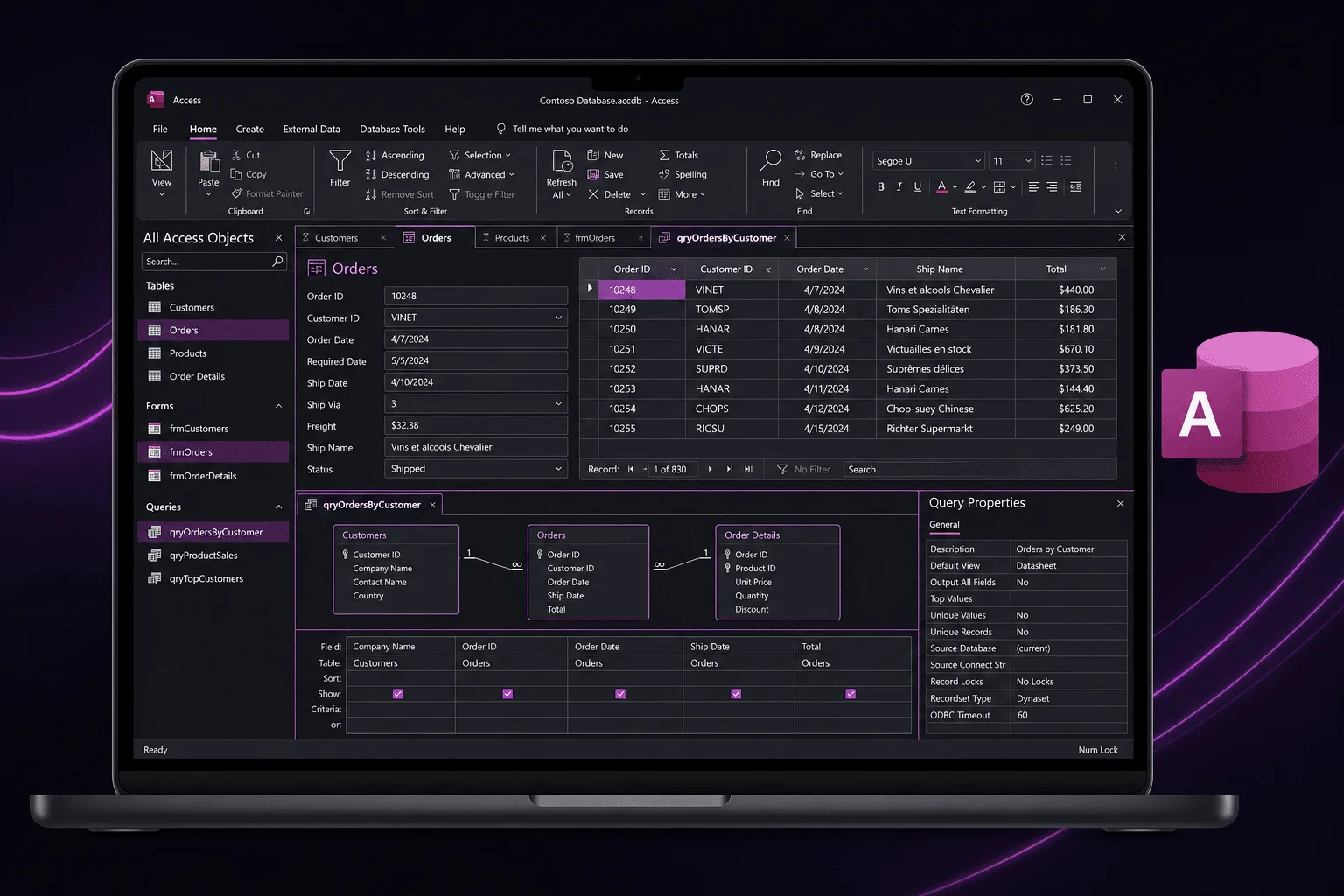Click the Gridlines icon in Text Formatting
Viewport: 1344px width, 896px height.
click(999, 186)
